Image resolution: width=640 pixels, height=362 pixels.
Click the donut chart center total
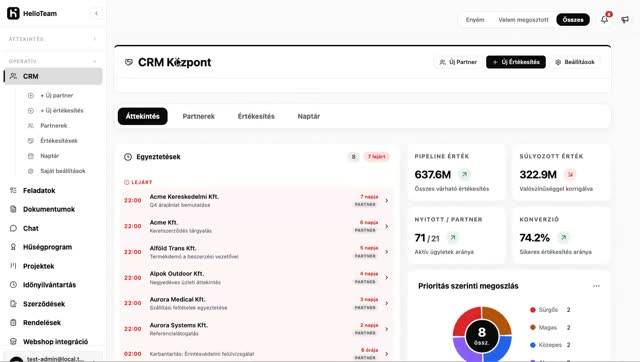click(482, 335)
